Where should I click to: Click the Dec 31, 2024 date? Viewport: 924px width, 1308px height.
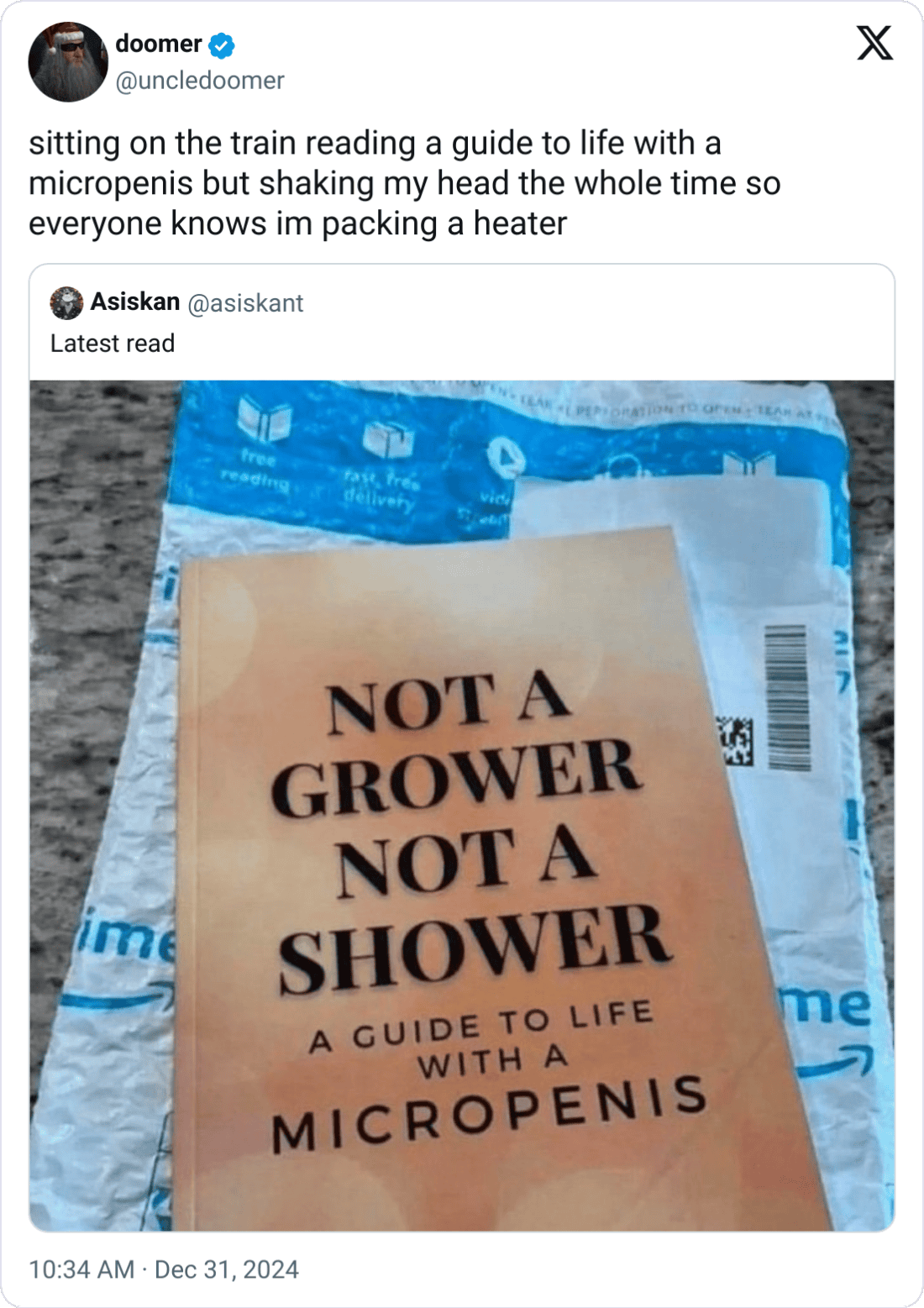click(227, 1269)
